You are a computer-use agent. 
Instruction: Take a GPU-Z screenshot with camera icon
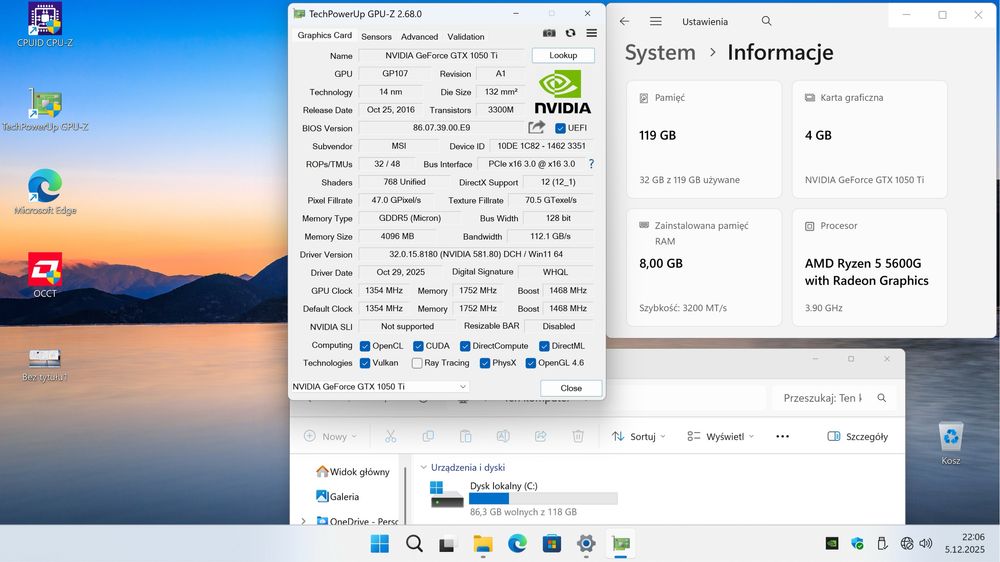(548, 33)
